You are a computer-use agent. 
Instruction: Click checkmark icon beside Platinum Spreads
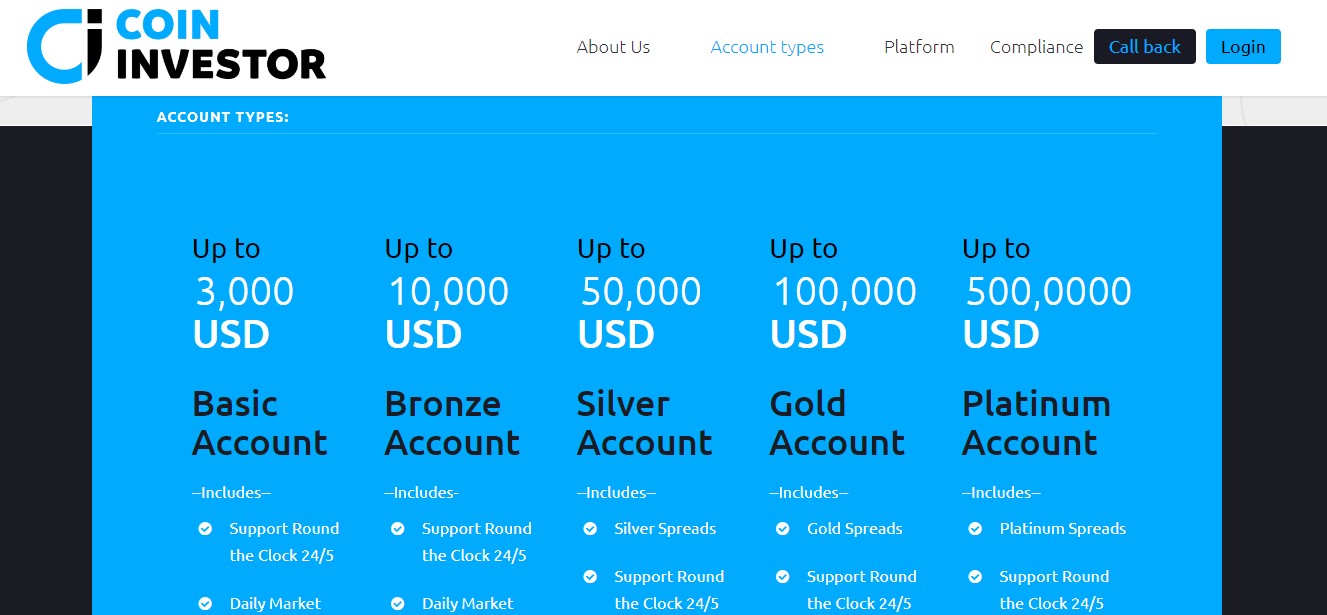pos(975,529)
